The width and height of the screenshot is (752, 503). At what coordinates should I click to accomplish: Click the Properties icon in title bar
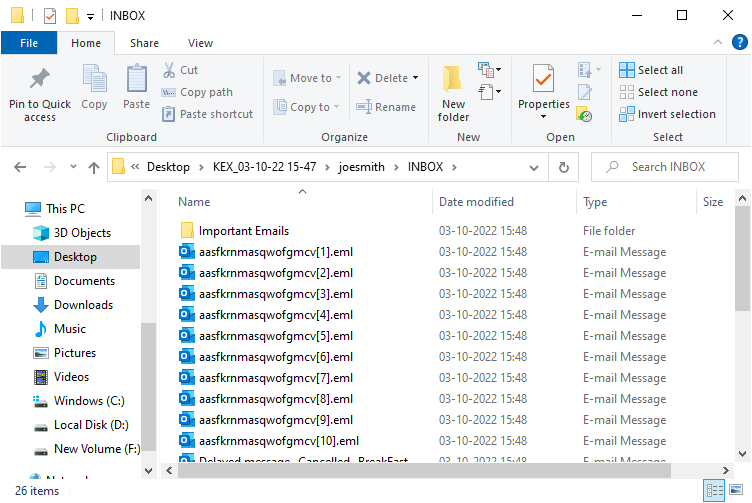pyautogui.click(x=50, y=15)
